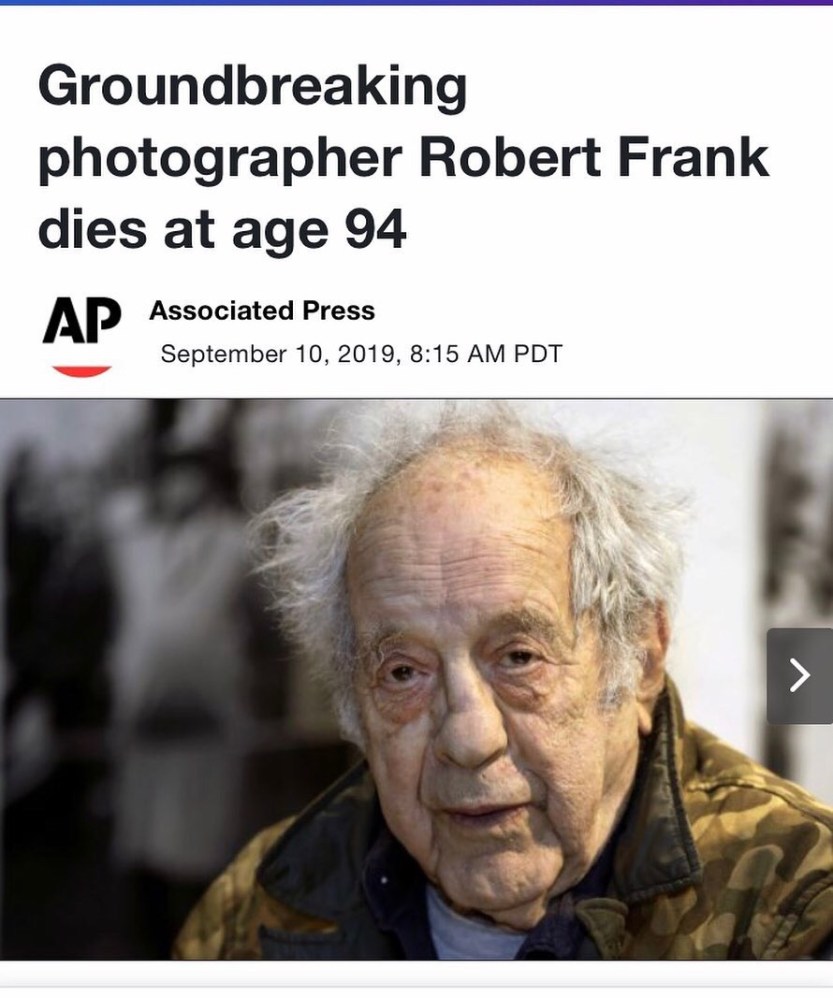Click the word Press in the byline

(x=339, y=311)
